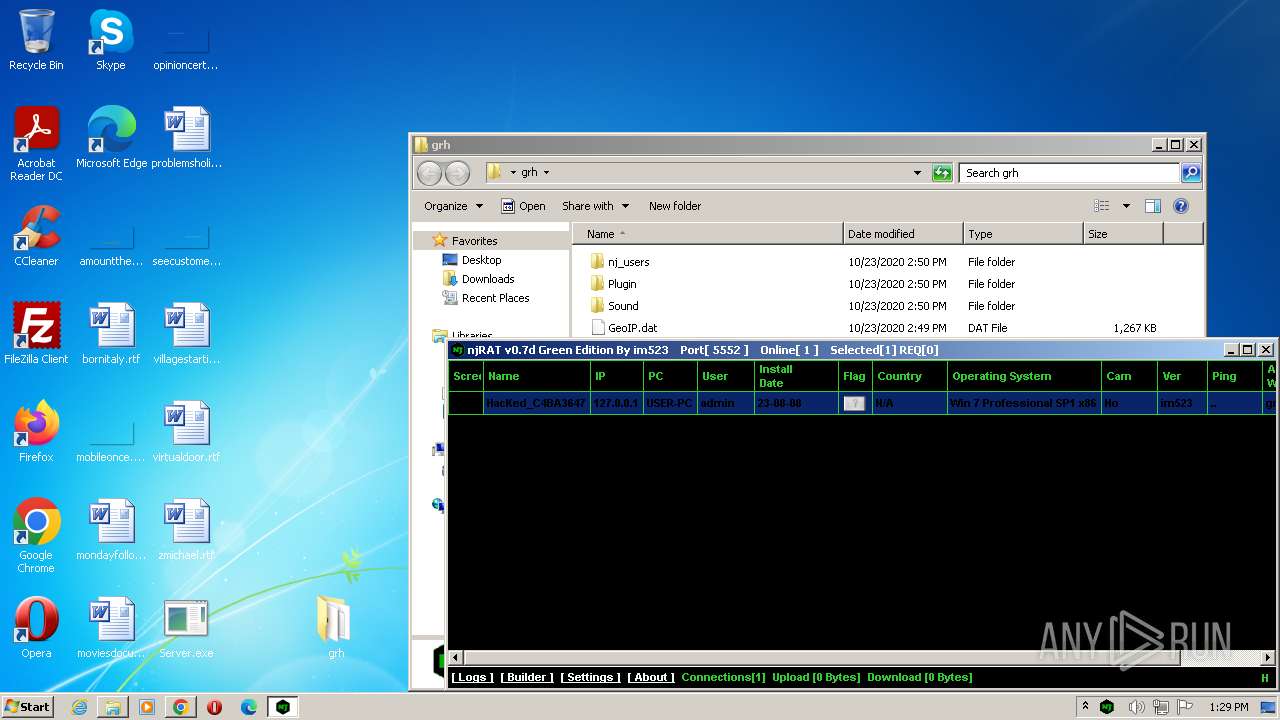This screenshot has width=1280, height=720.
Task: Select mondayfollo document on desktop
Action: click(x=111, y=530)
